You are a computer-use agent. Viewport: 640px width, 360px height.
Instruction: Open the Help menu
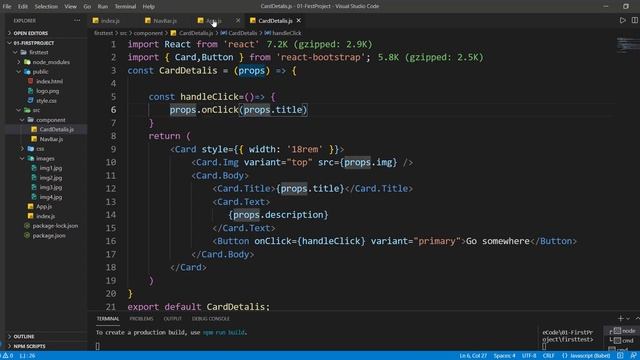tap(149, 7)
